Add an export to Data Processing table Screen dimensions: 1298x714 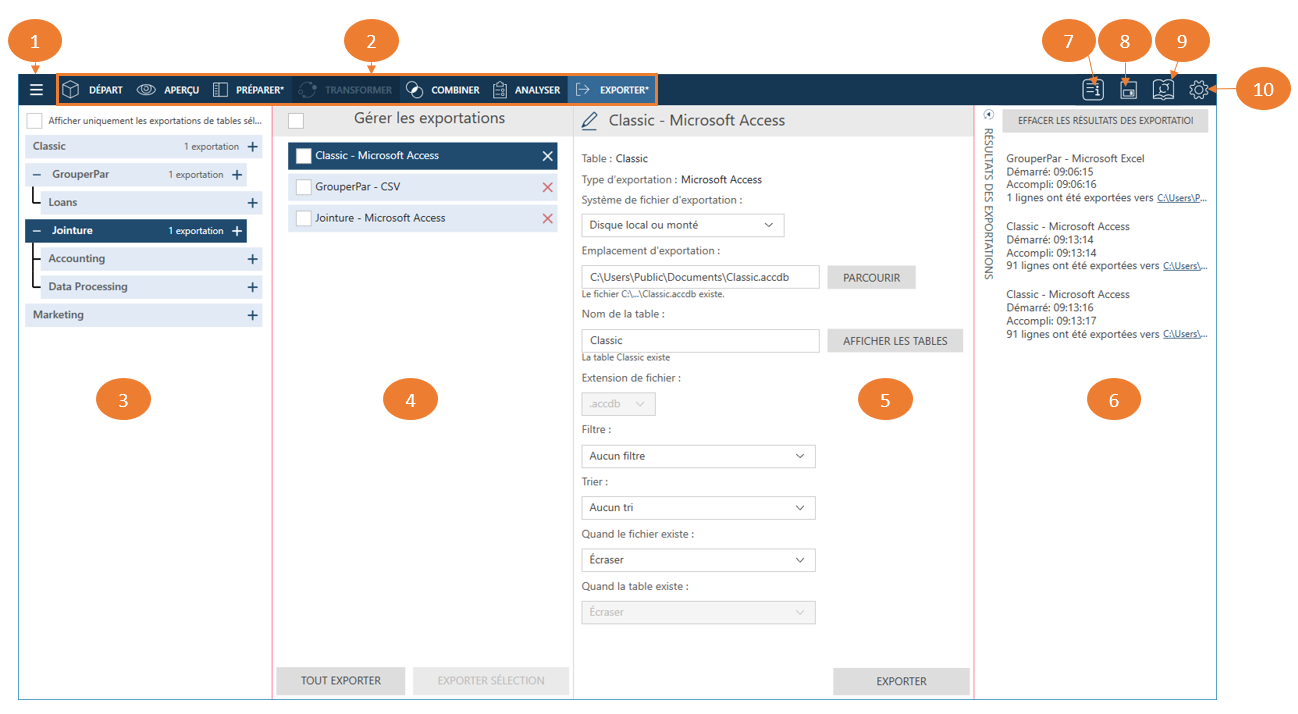(252, 287)
